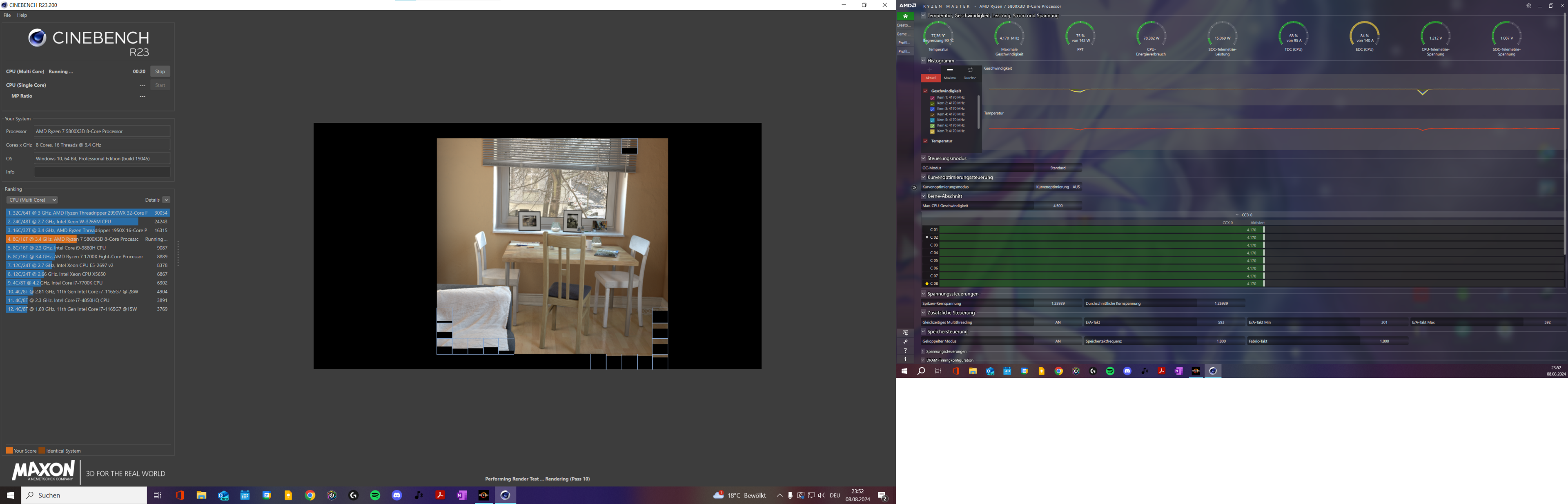Open the Cinebench File menu
The width and height of the screenshot is (1568, 504).
7,15
